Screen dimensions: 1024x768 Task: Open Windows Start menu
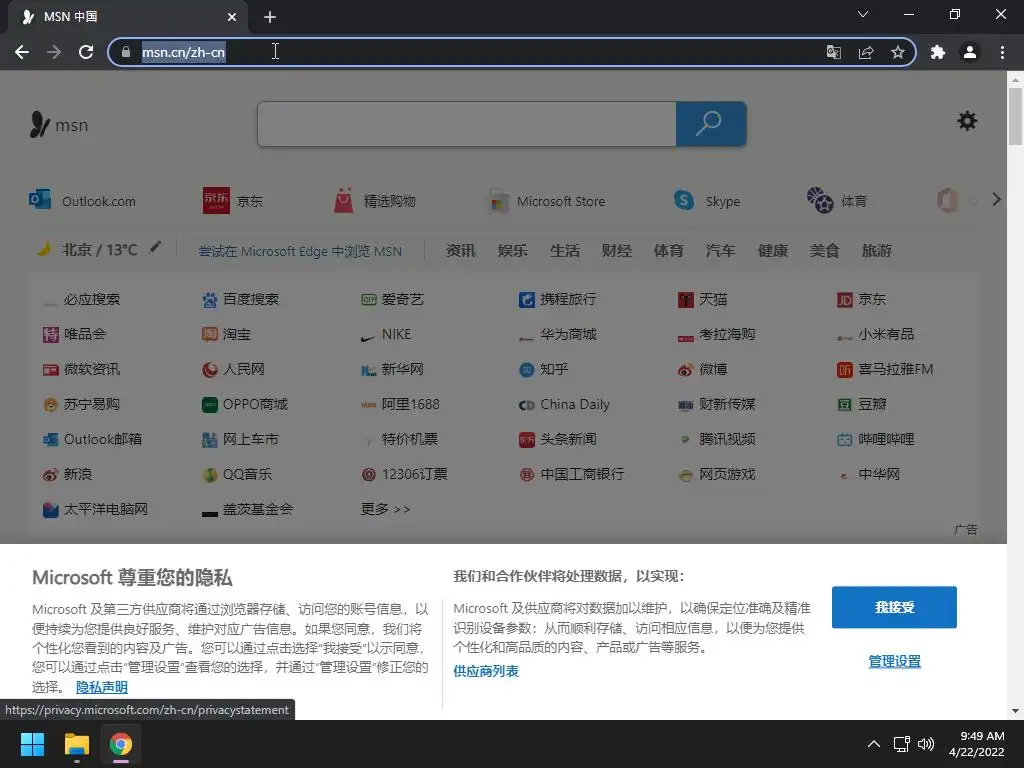click(32, 744)
